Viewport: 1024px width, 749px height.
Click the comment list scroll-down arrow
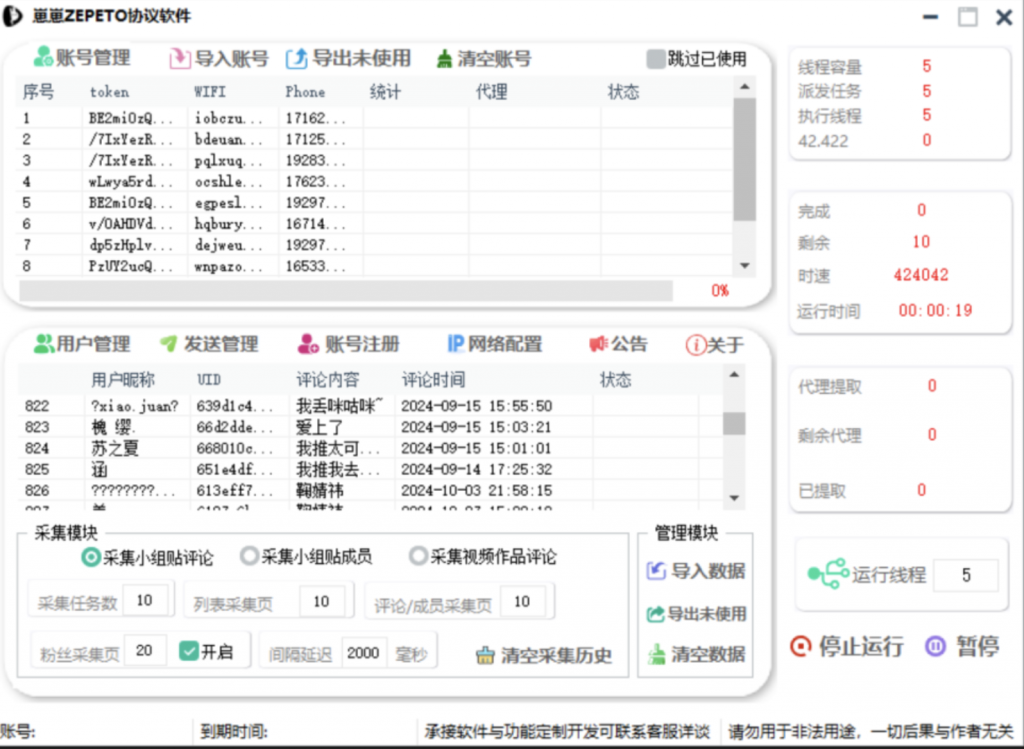point(734,498)
